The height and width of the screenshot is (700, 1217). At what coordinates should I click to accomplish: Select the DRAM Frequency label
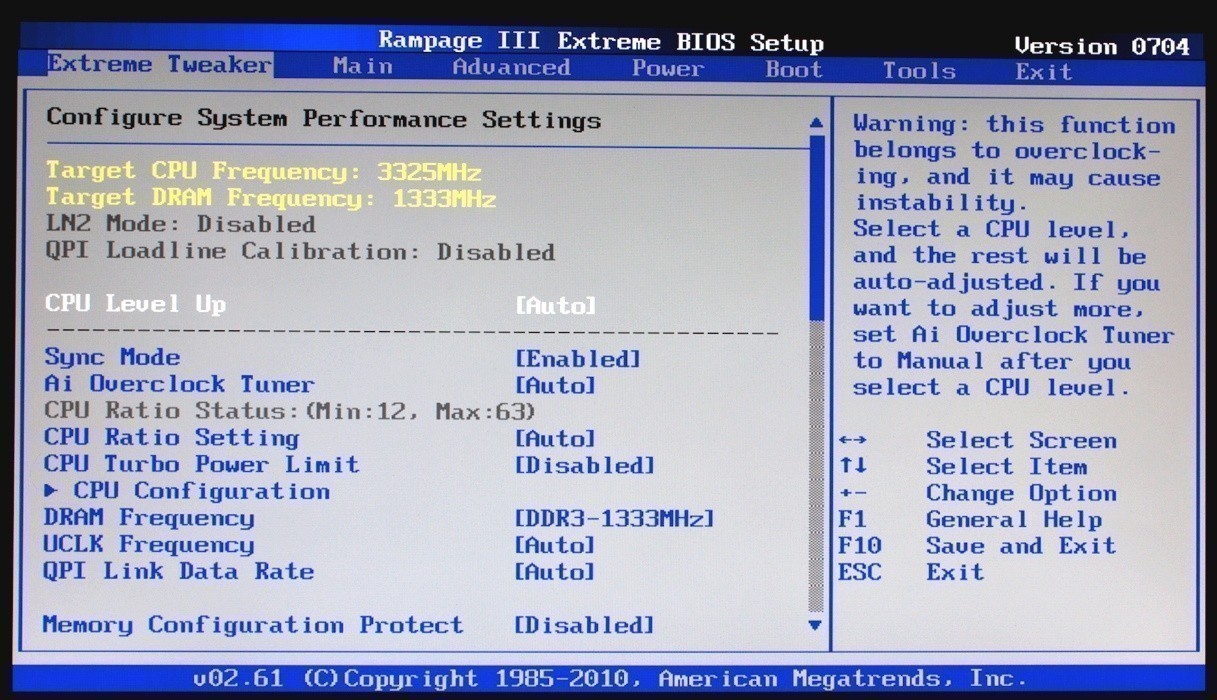149,518
